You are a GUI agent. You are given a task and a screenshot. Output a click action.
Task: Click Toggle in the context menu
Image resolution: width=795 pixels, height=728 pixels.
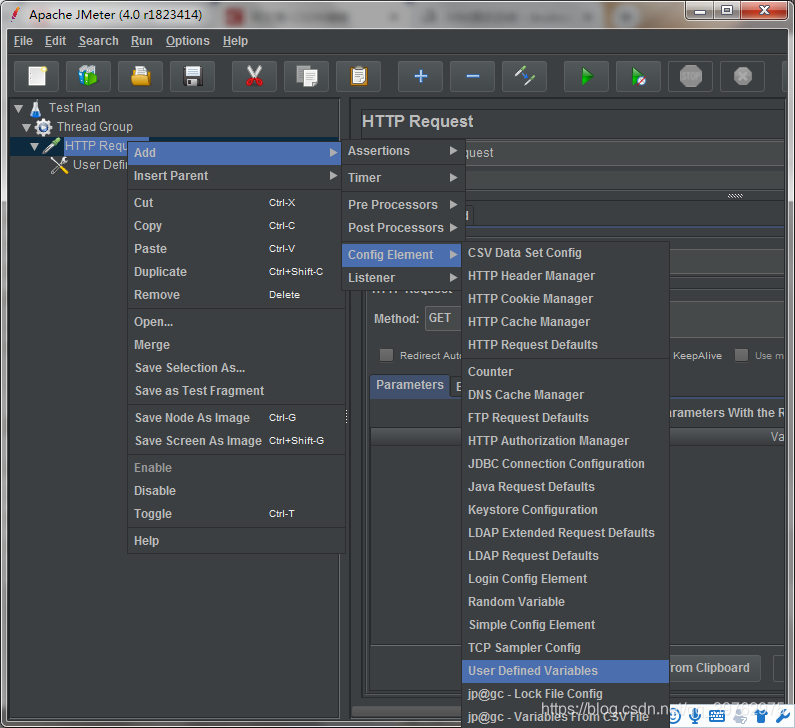tap(236, 514)
